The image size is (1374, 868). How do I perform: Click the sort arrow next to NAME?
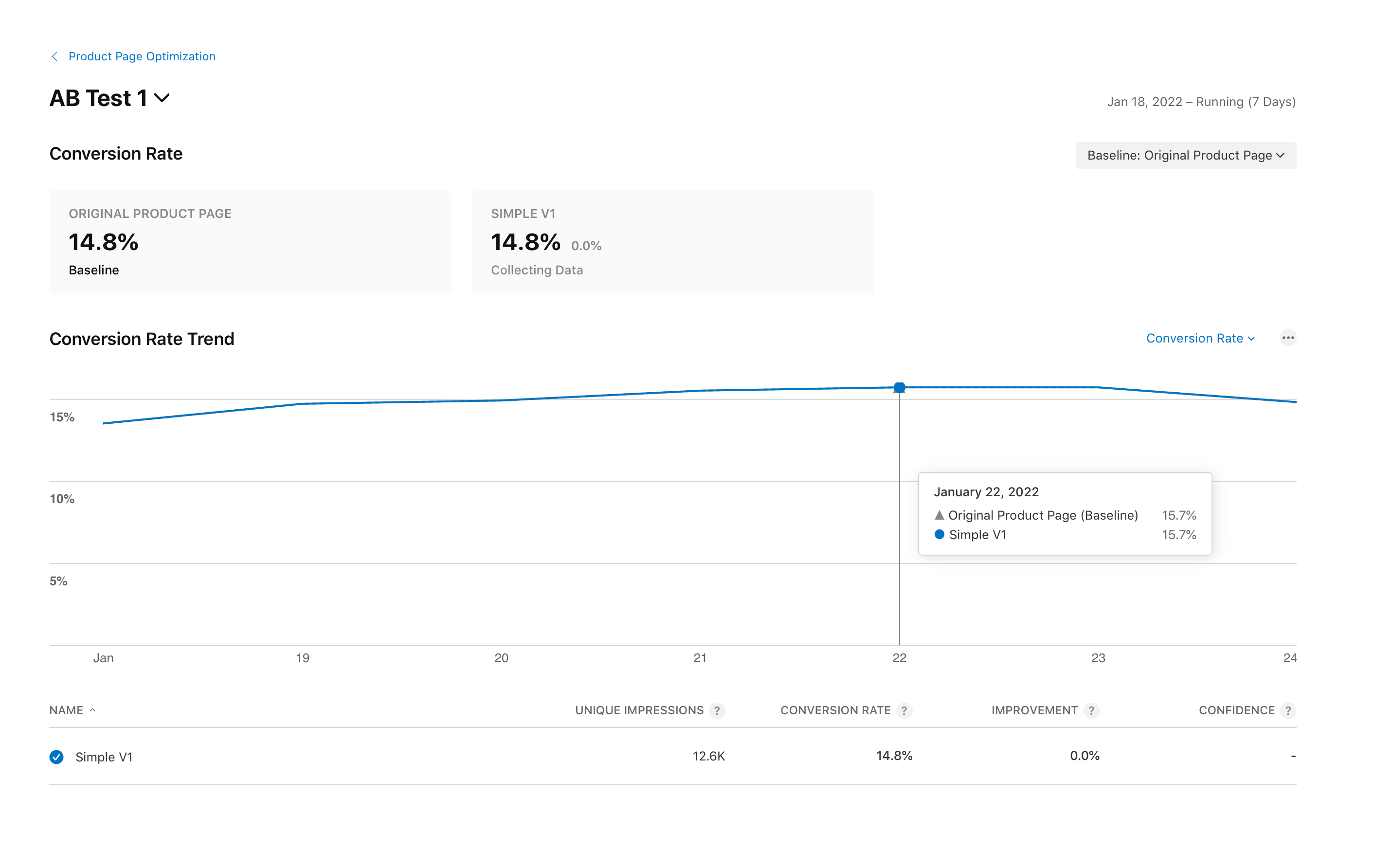(x=92, y=710)
